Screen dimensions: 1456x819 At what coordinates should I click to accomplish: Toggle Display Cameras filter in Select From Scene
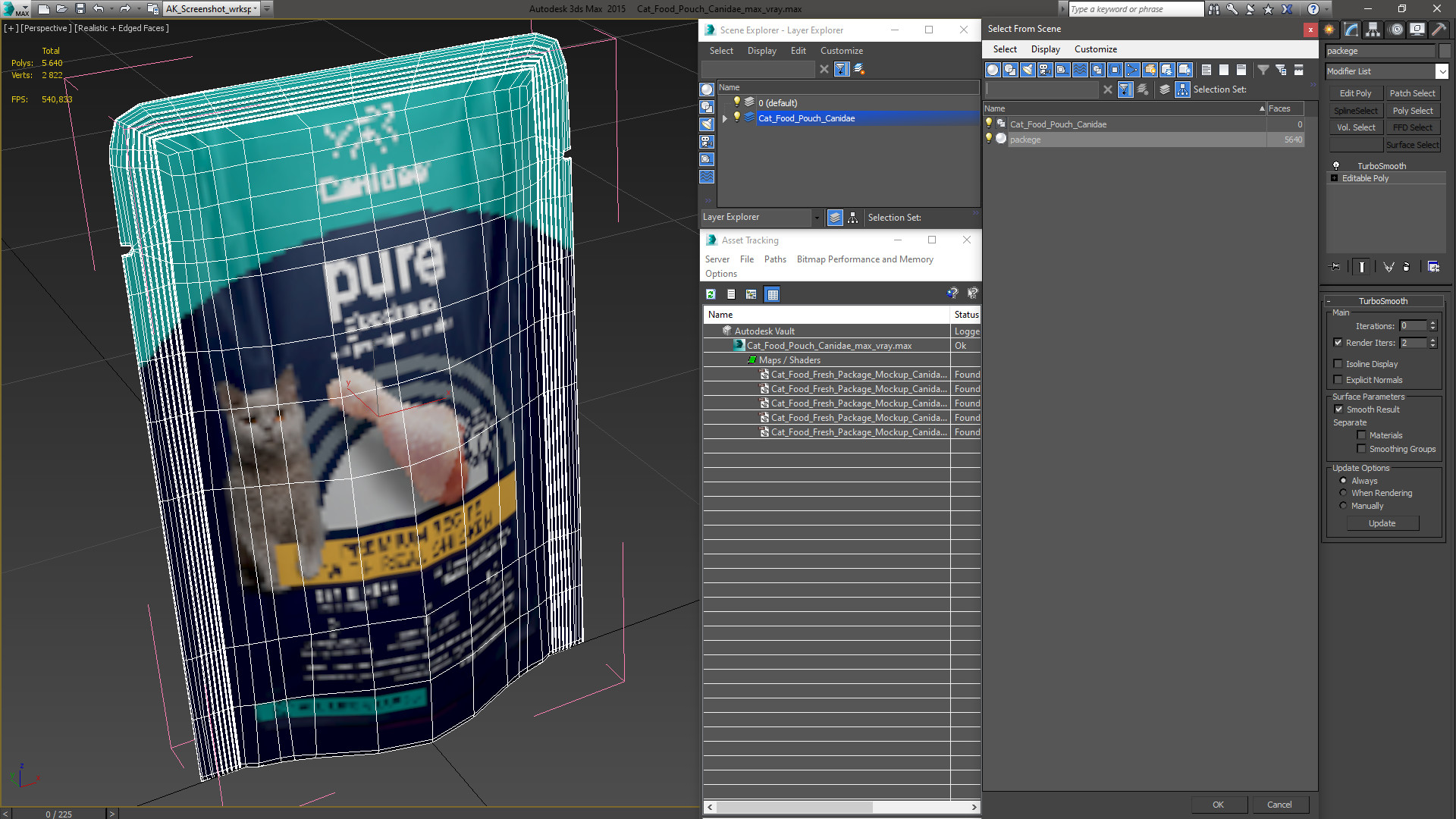[x=1045, y=70]
